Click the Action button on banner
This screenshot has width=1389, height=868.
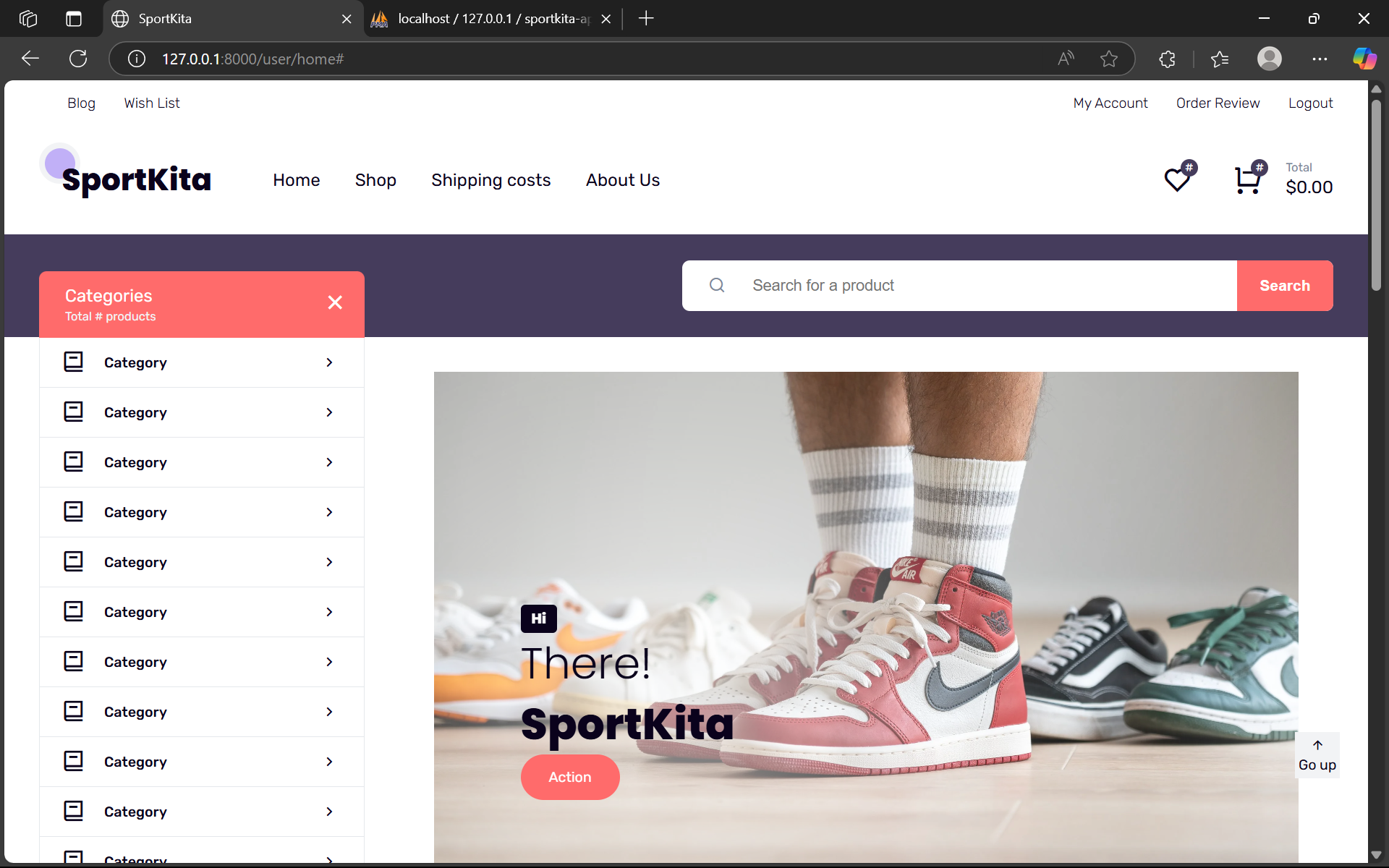pyautogui.click(x=570, y=777)
